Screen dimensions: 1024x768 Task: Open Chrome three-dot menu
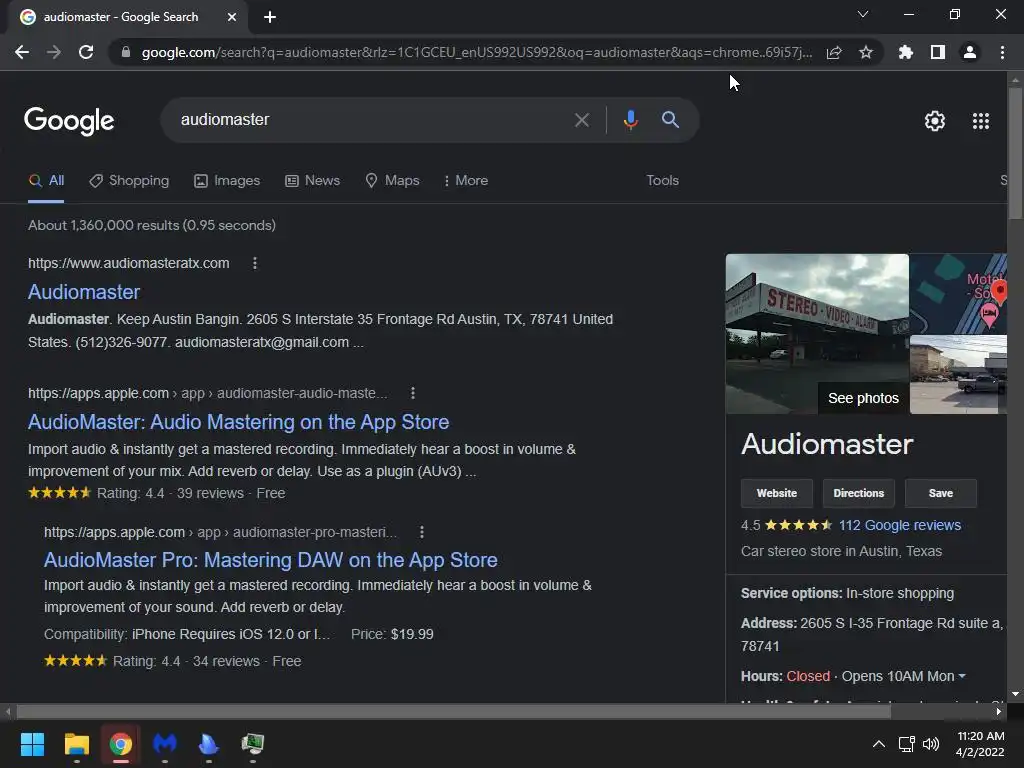(x=1002, y=52)
